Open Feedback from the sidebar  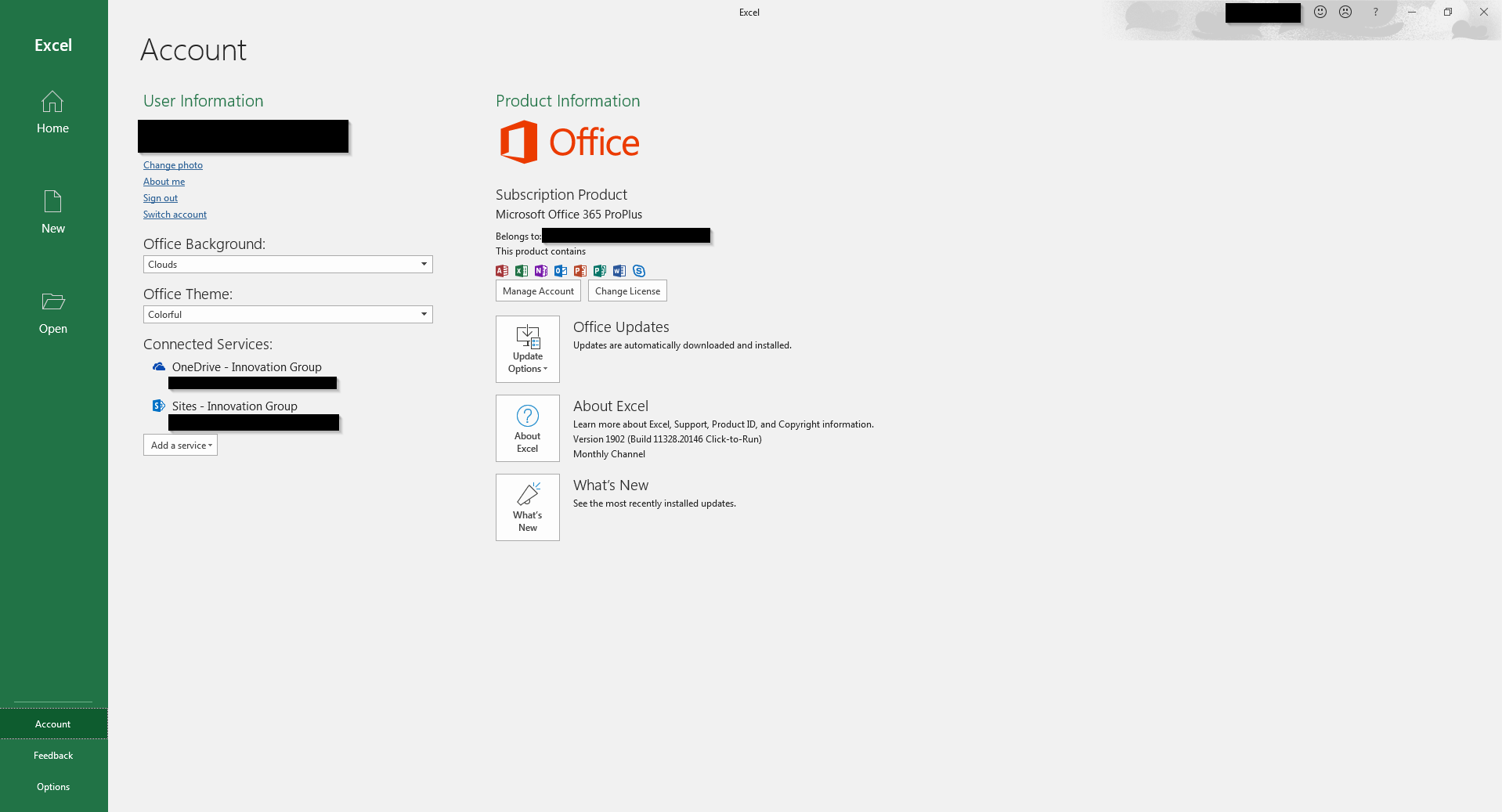click(x=53, y=756)
